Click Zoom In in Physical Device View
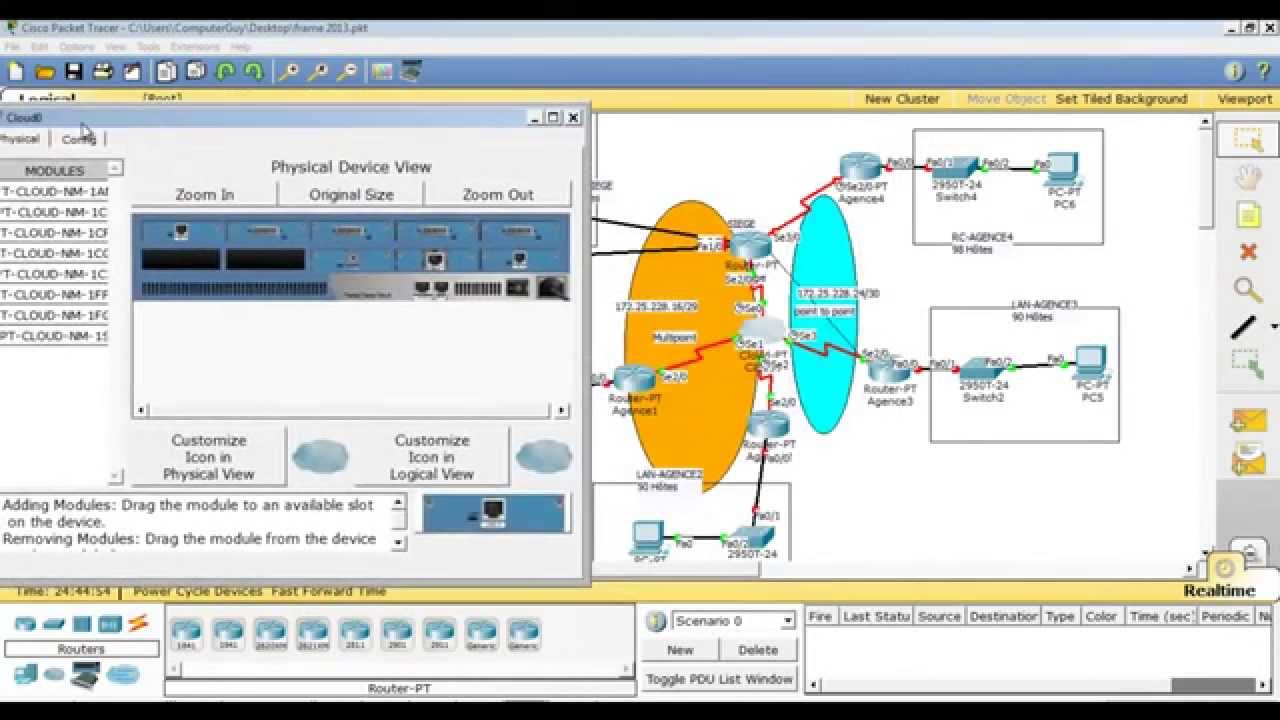The image size is (1280, 720). pyautogui.click(x=205, y=194)
